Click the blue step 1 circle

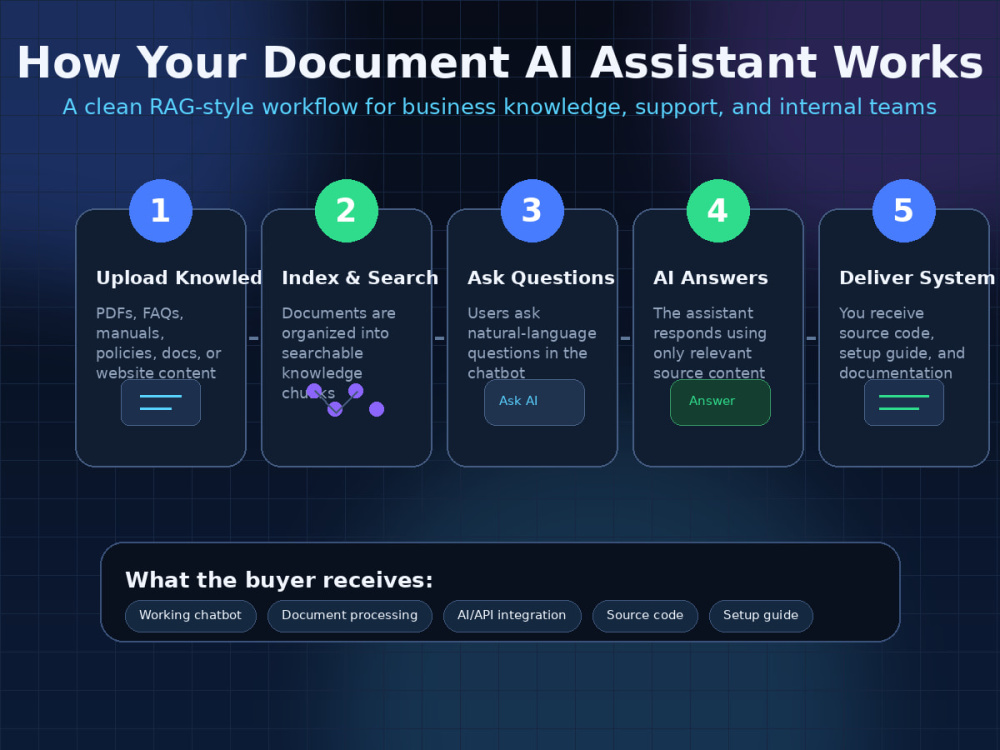(x=161, y=210)
